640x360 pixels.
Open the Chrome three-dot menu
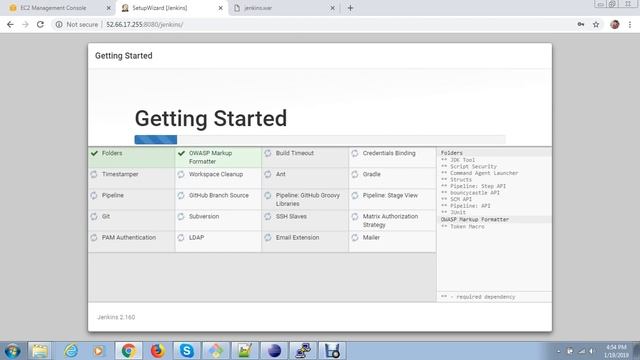tap(630, 24)
